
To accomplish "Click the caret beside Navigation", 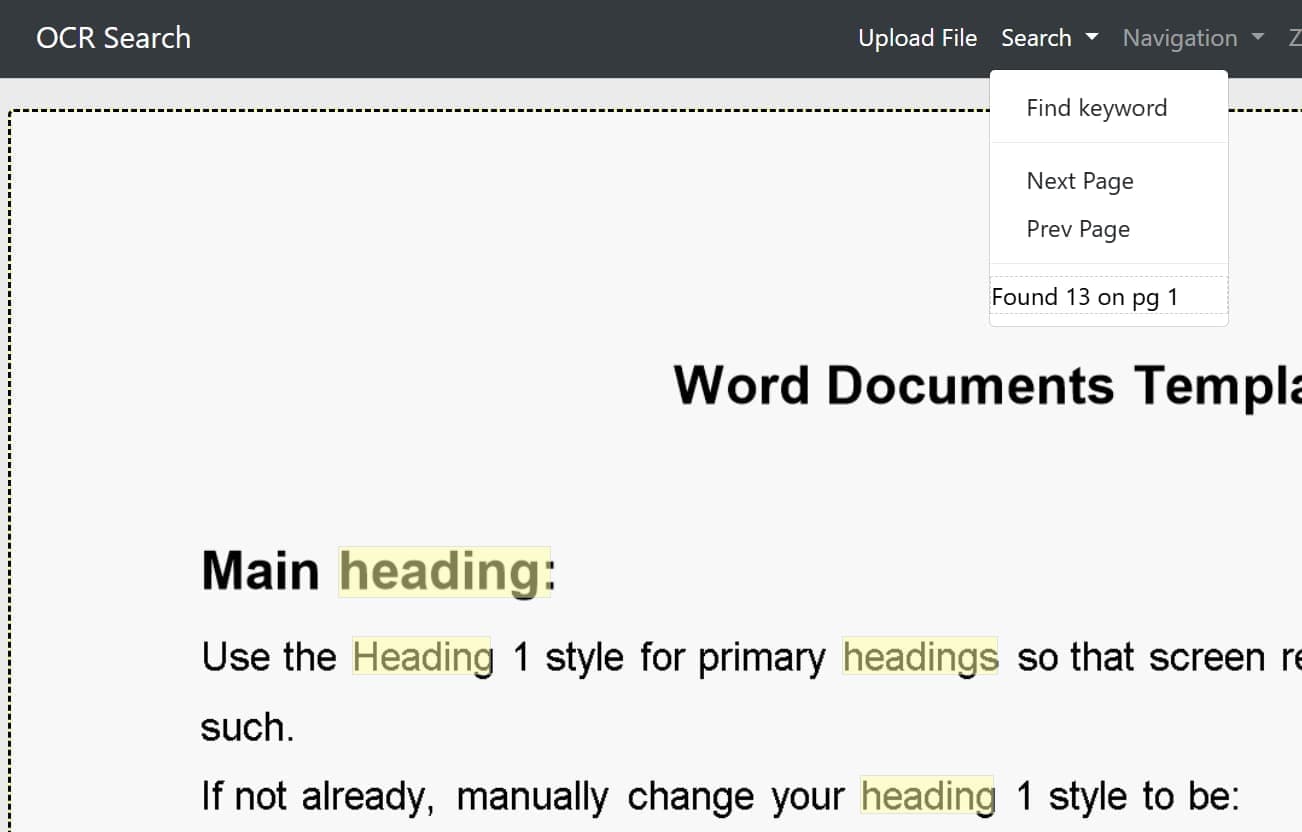I will point(1256,38).
